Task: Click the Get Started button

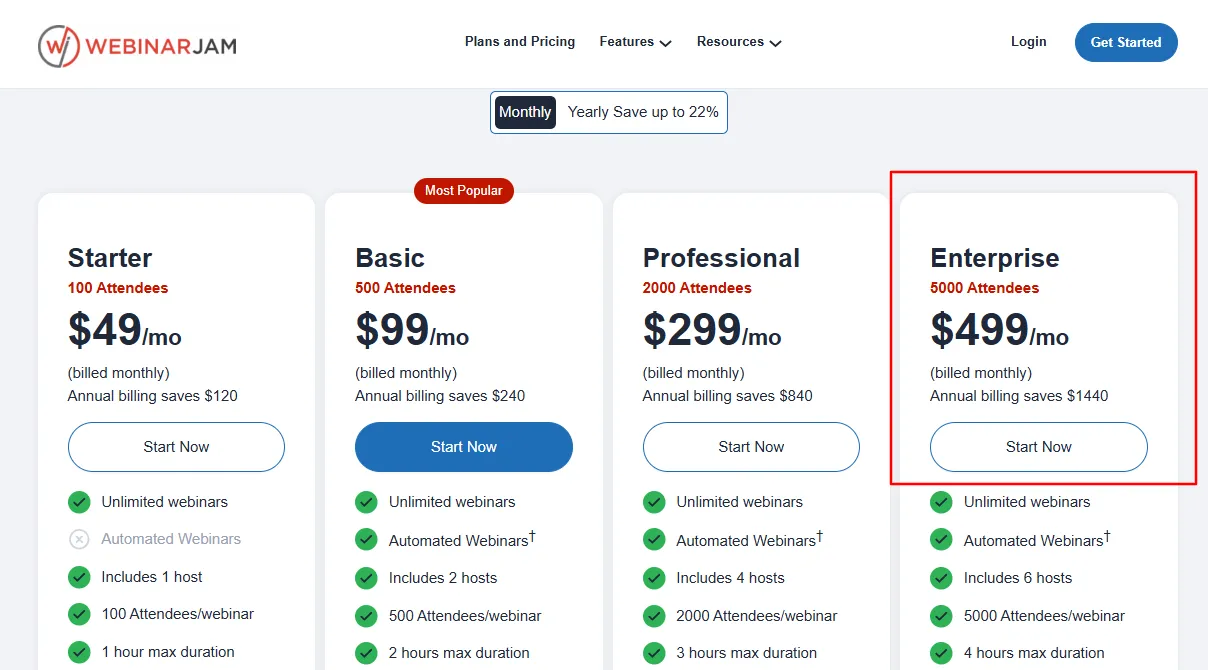Action: click(1126, 42)
